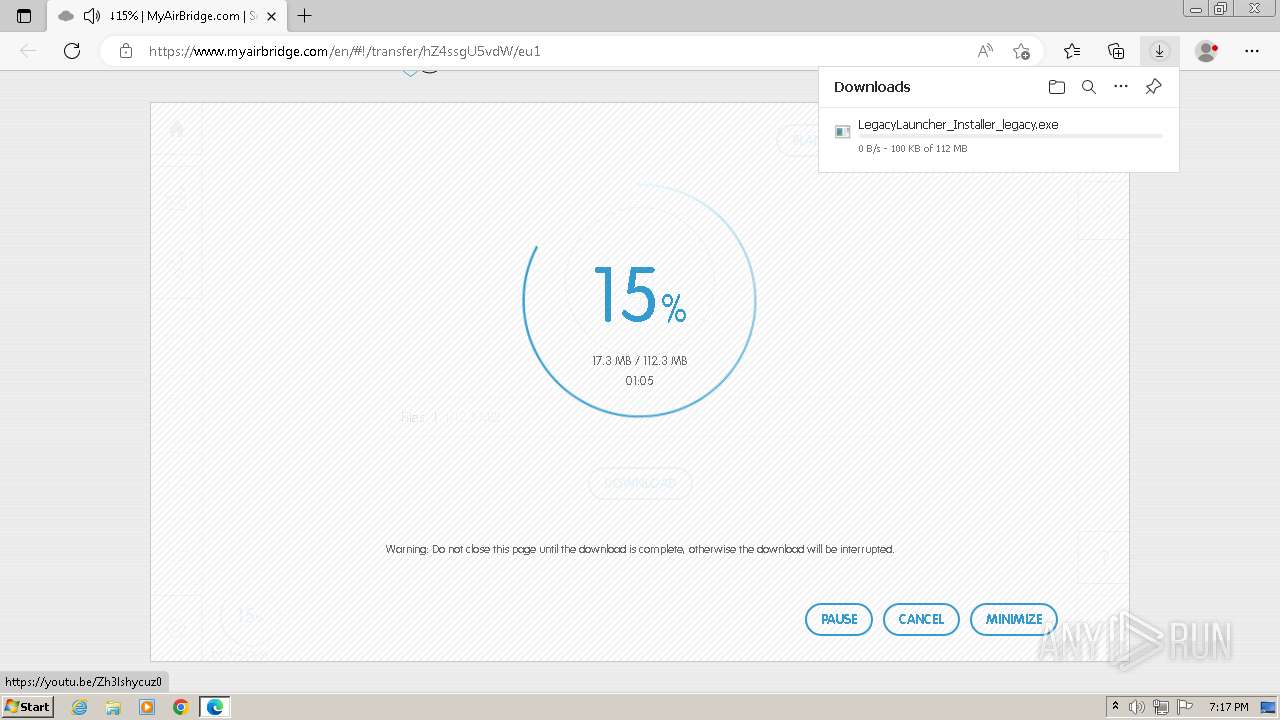The width and height of the screenshot is (1280, 720).
Task: Minimize the download progress dialog
Action: click(x=1014, y=619)
